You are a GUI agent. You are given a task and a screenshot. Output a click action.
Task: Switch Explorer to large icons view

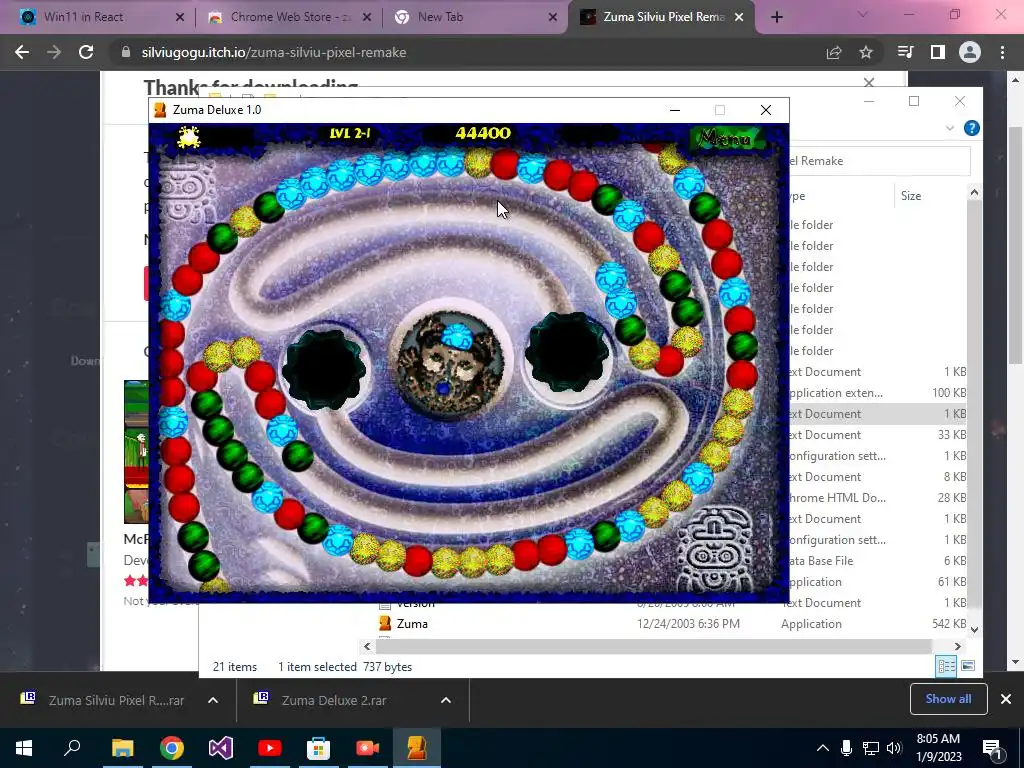(968, 666)
